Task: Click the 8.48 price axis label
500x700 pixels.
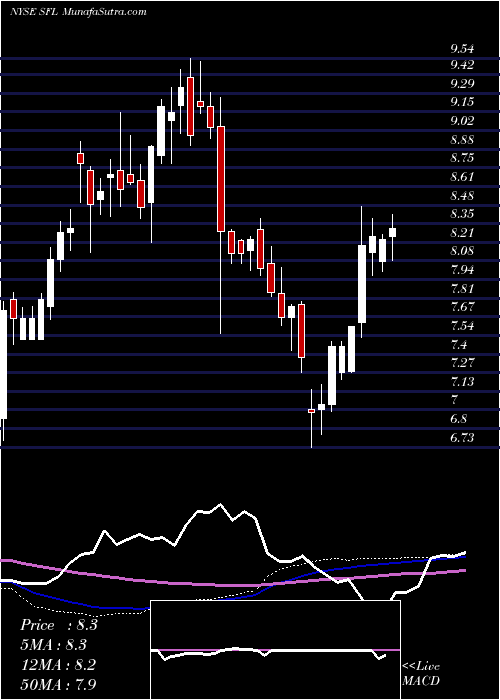Action: 462,196
